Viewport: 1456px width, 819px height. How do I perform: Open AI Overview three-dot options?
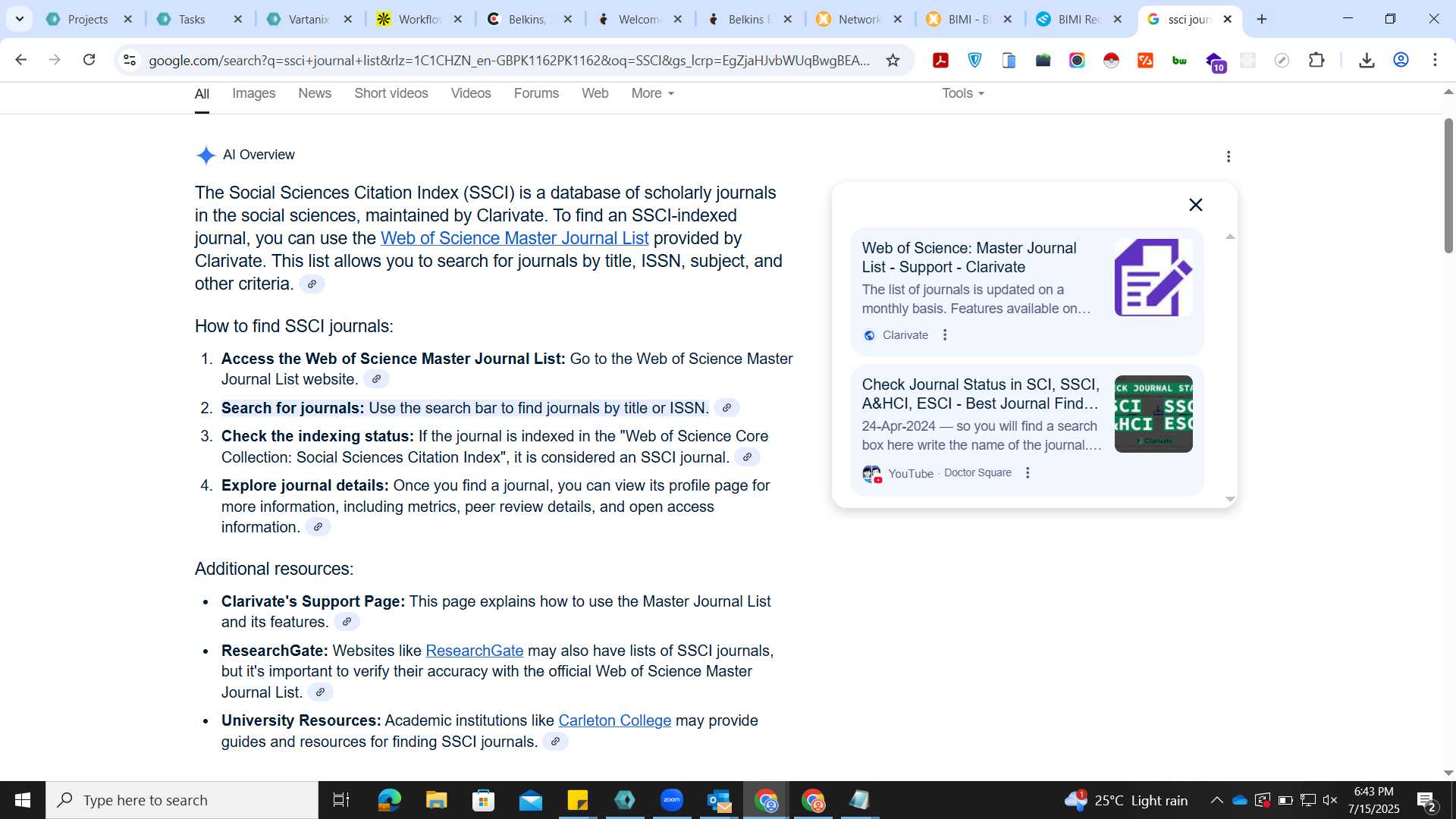[x=1228, y=156]
